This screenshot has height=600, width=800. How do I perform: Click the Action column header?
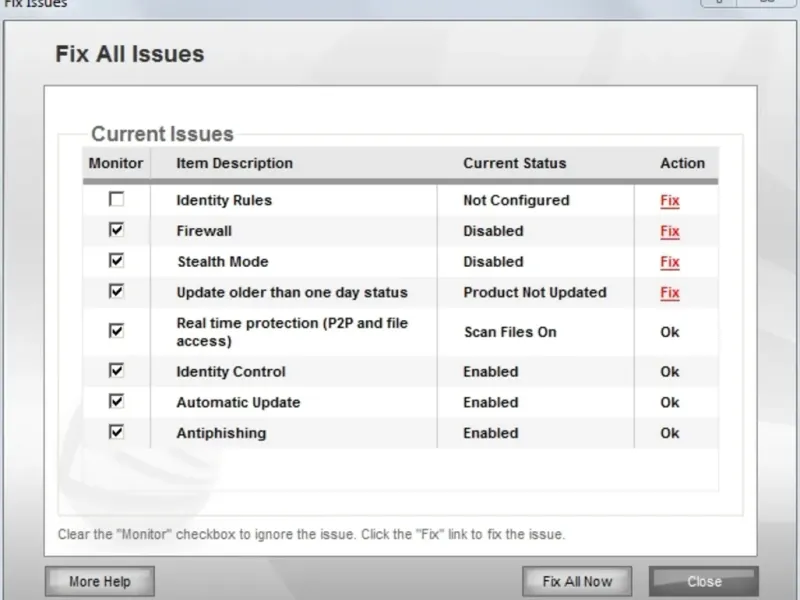point(682,163)
